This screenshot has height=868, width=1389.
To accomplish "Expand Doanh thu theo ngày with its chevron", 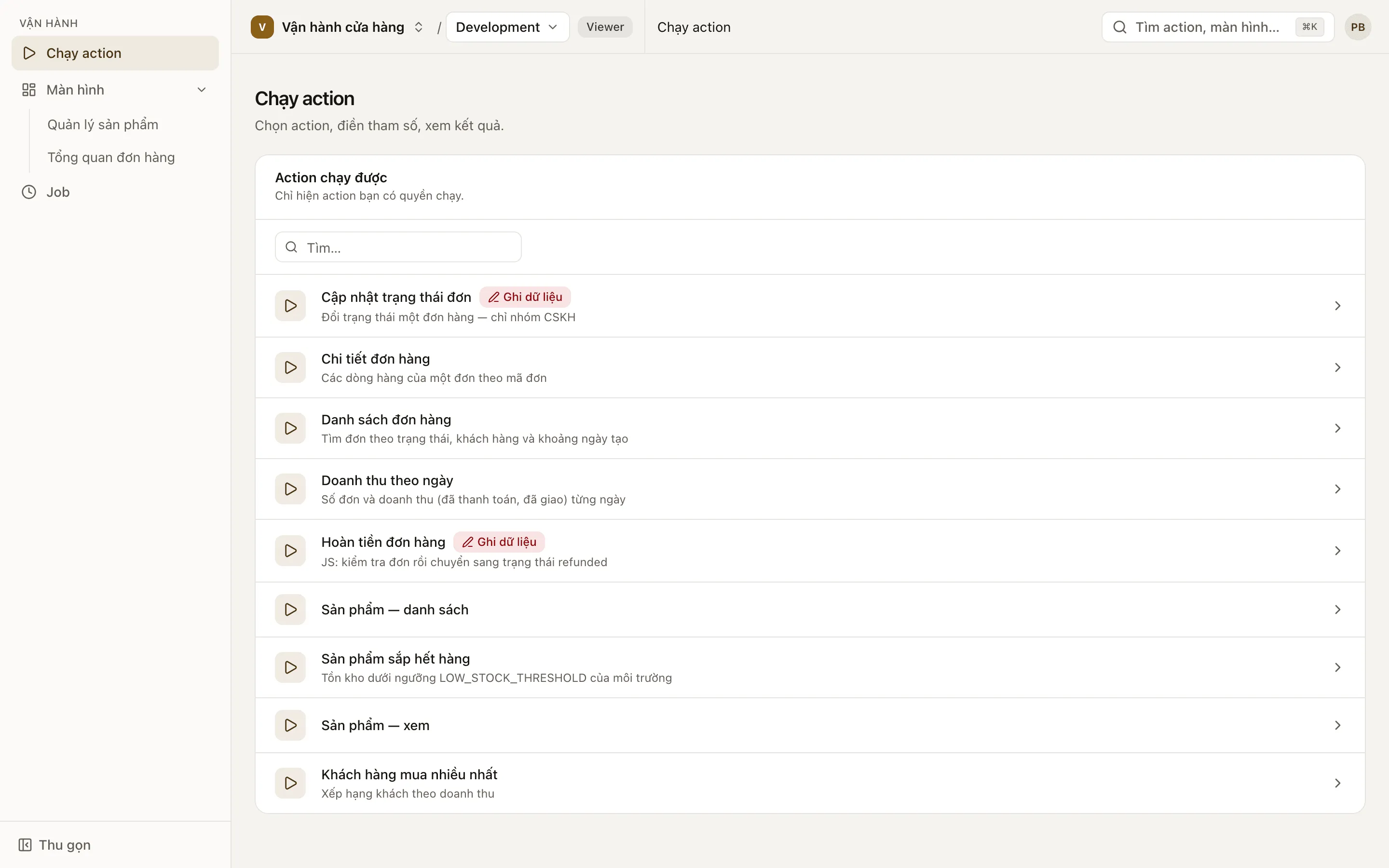I will [x=1337, y=489].
